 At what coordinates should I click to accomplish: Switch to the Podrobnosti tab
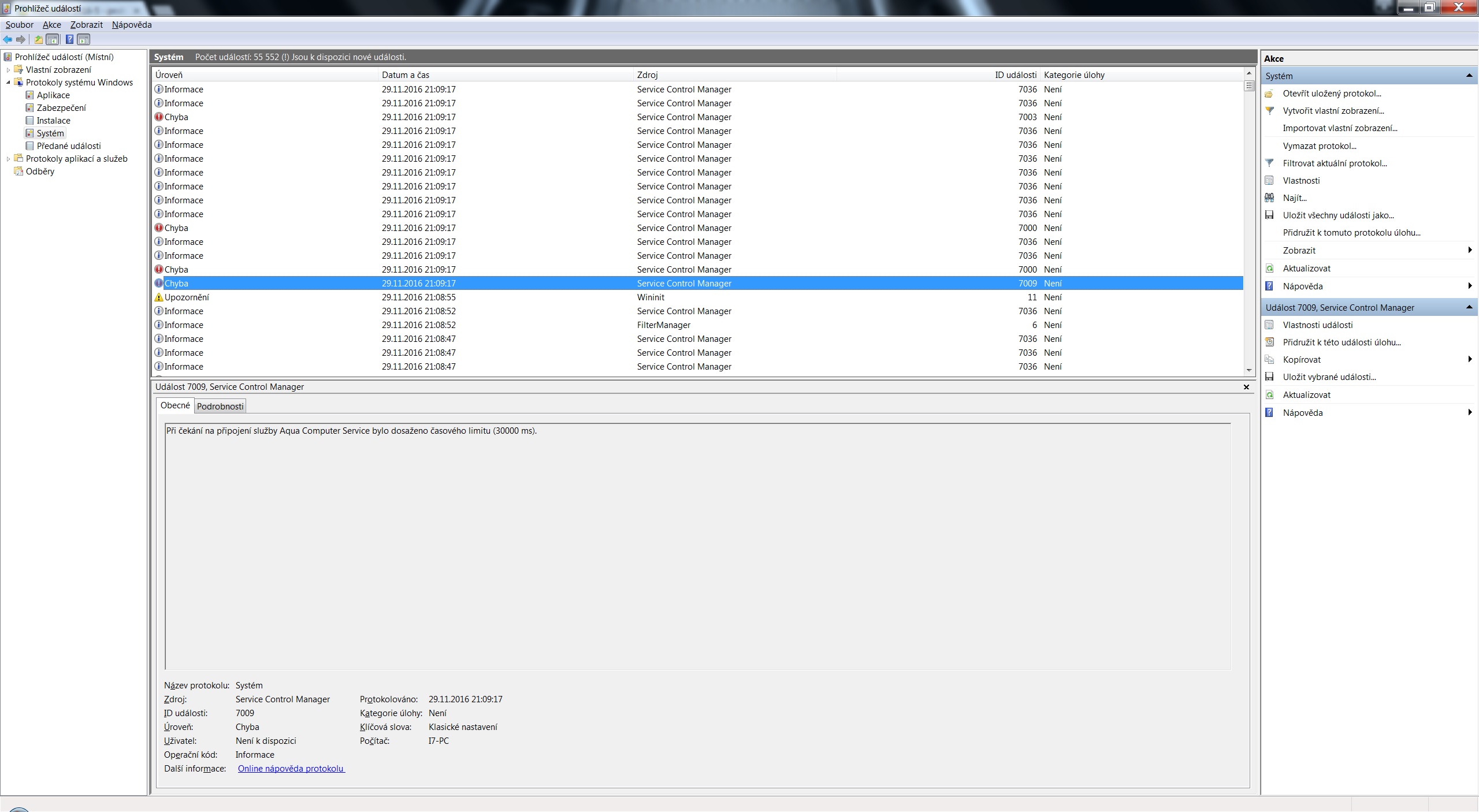pos(220,406)
